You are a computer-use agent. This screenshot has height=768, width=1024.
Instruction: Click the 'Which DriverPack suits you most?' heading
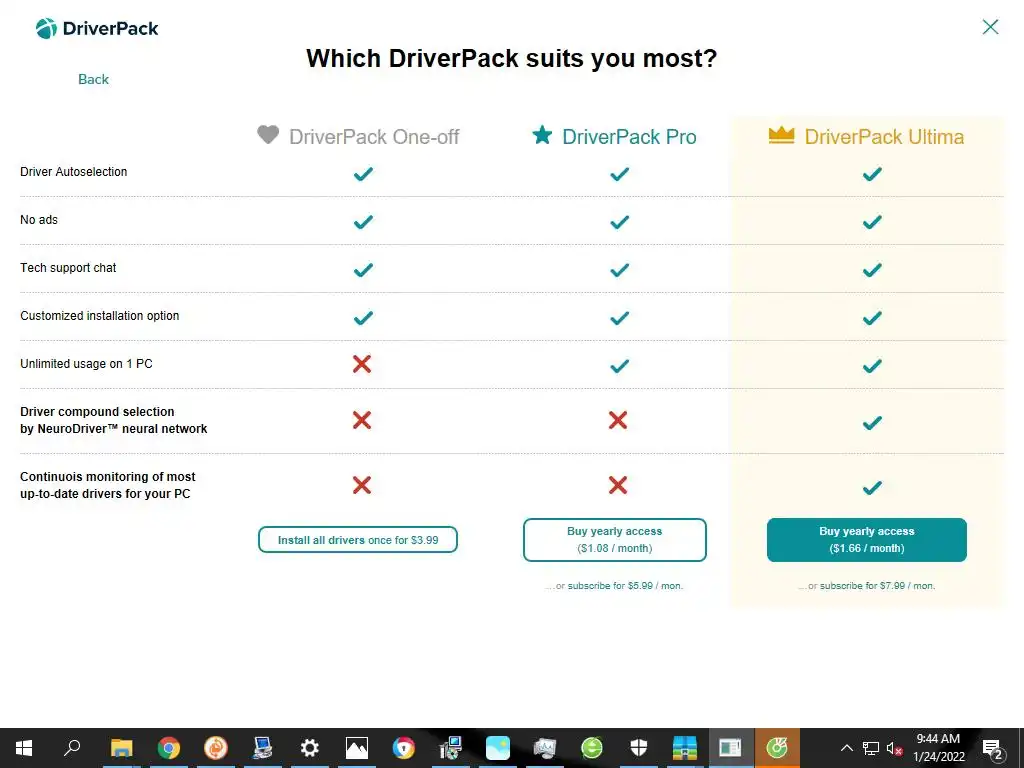tap(511, 59)
